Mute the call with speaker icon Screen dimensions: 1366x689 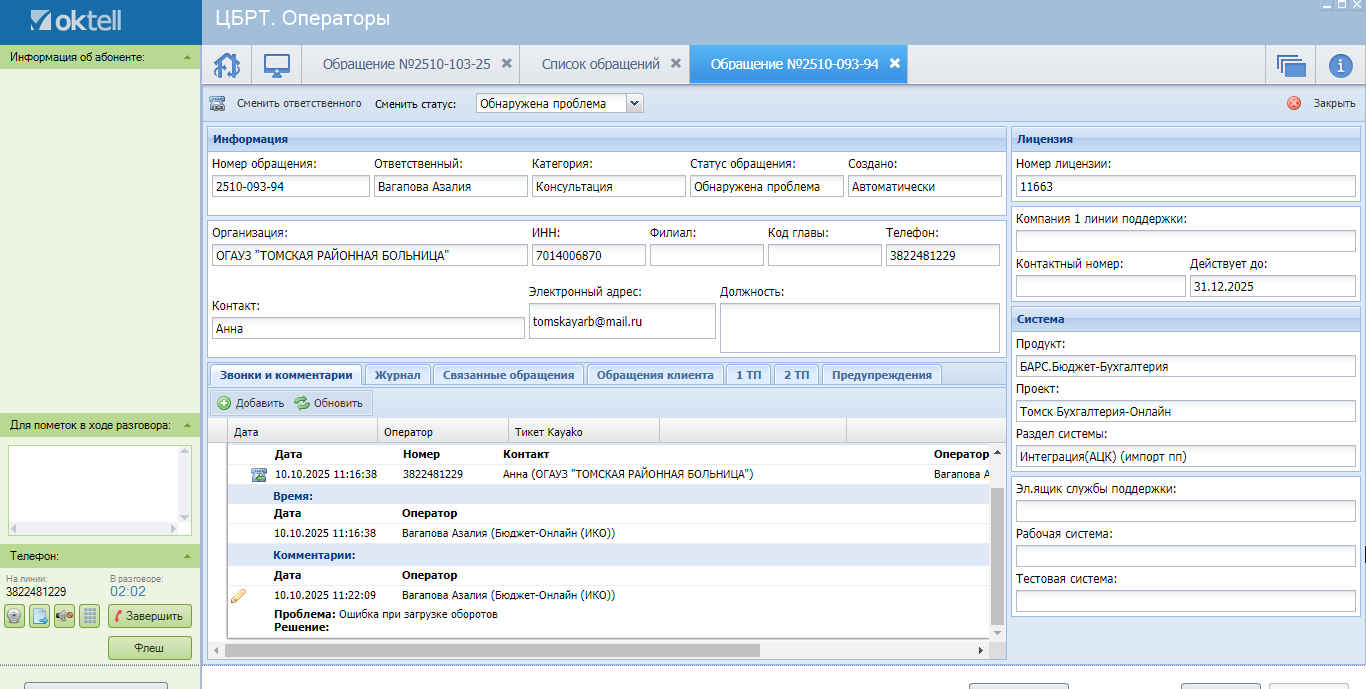[x=65, y=616]
